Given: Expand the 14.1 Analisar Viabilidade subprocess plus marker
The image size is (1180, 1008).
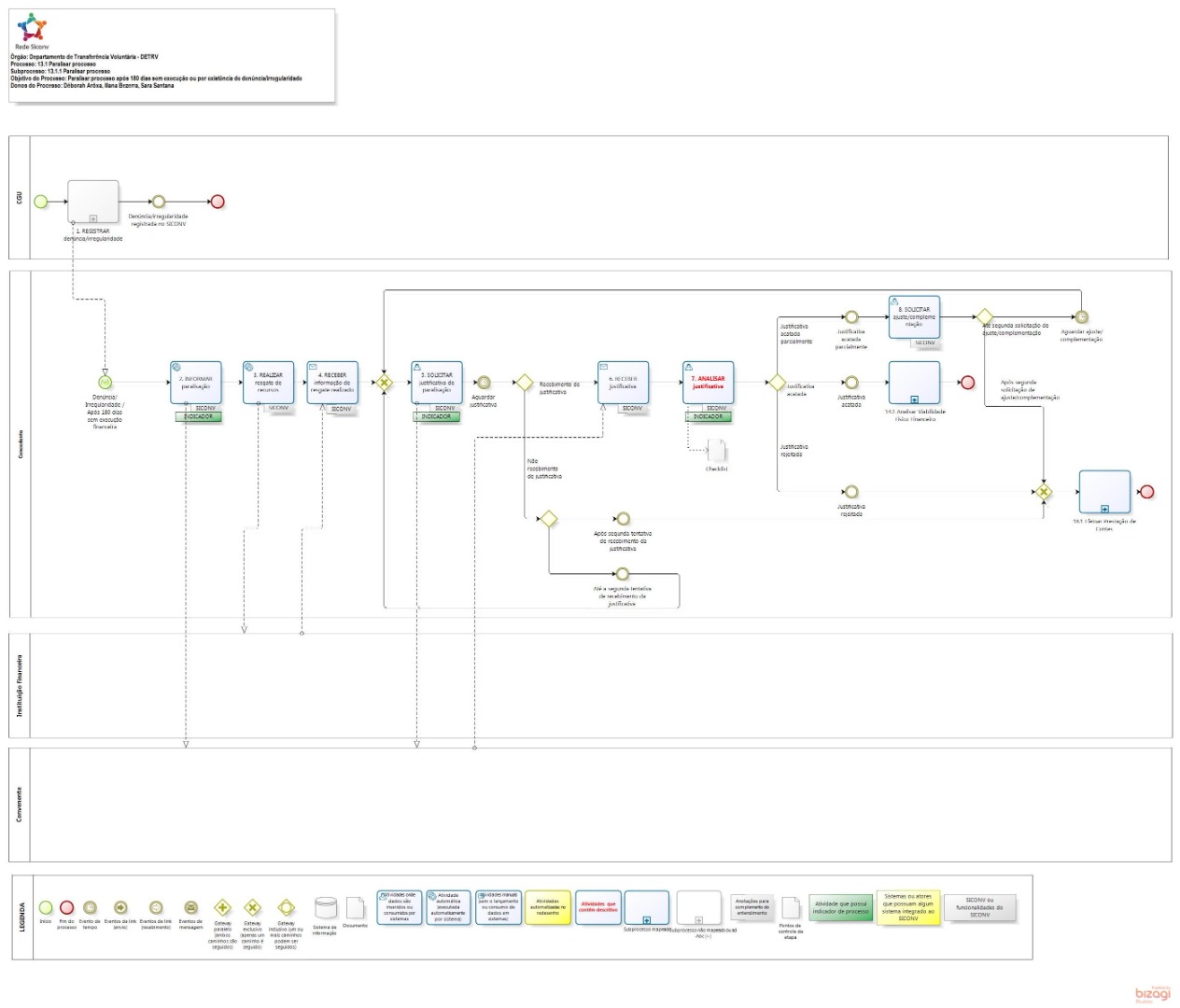Looking at the screenshot, I should click(914, 399).
